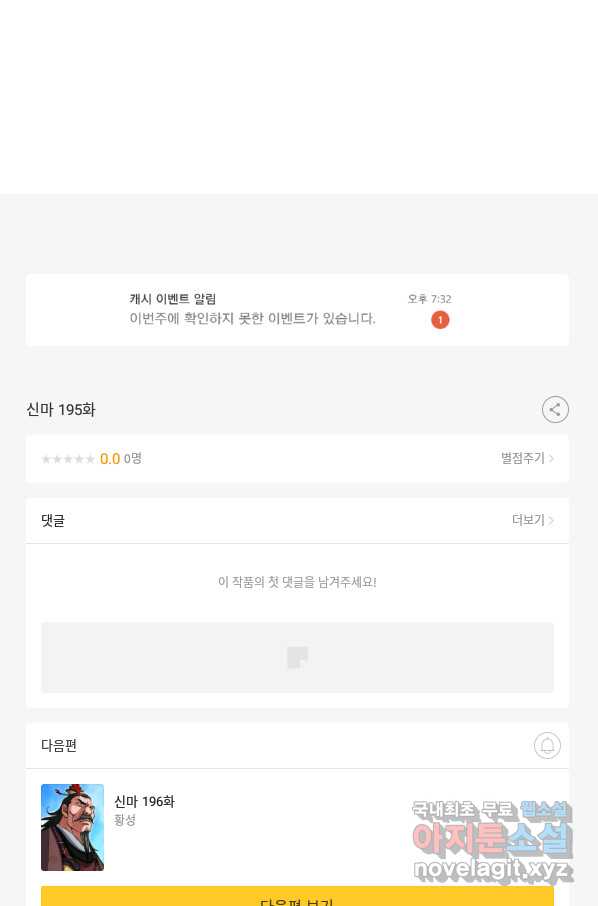This screenshot has height=906, width=598.
Task: Open the 신마 196화 title link
Action: coord(144,801)
